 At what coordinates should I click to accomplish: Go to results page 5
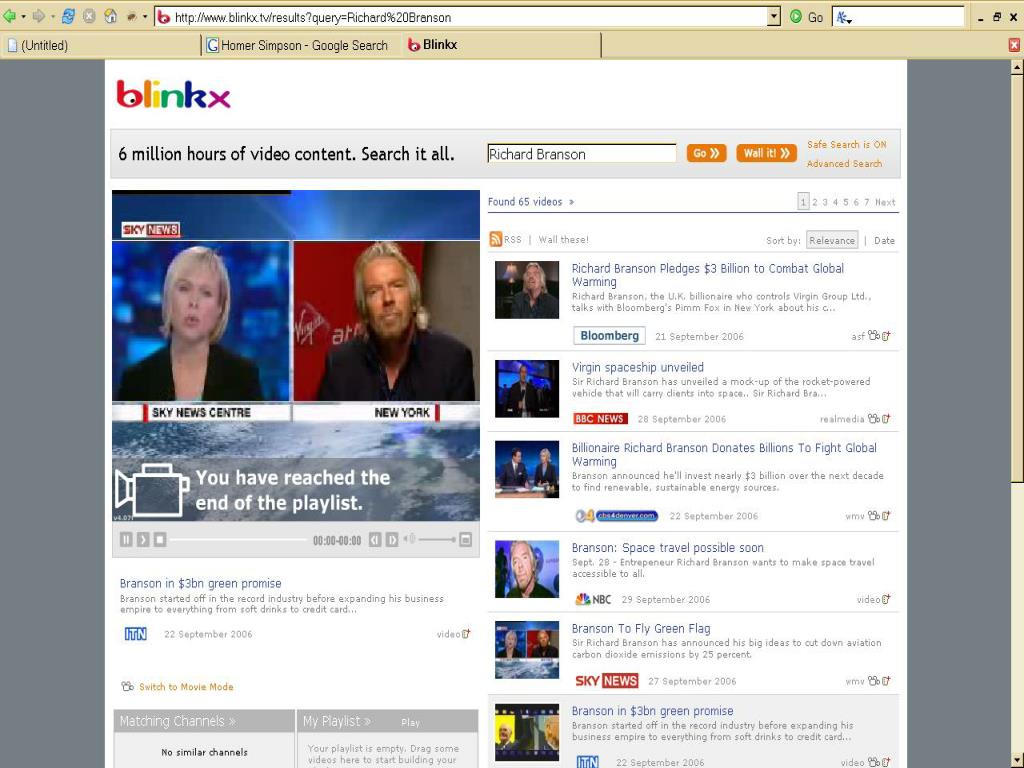tap(846, 202)
